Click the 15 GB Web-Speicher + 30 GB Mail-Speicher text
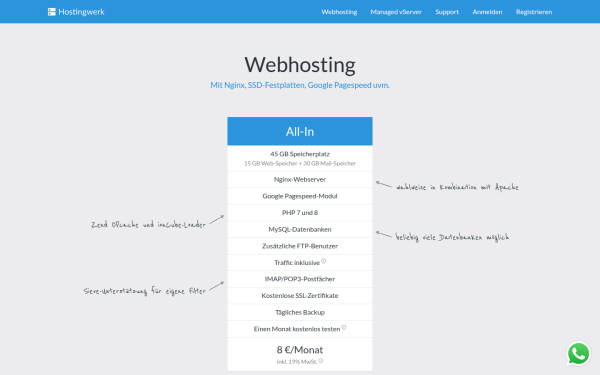600x375 pixels. (x=300, y=163)
